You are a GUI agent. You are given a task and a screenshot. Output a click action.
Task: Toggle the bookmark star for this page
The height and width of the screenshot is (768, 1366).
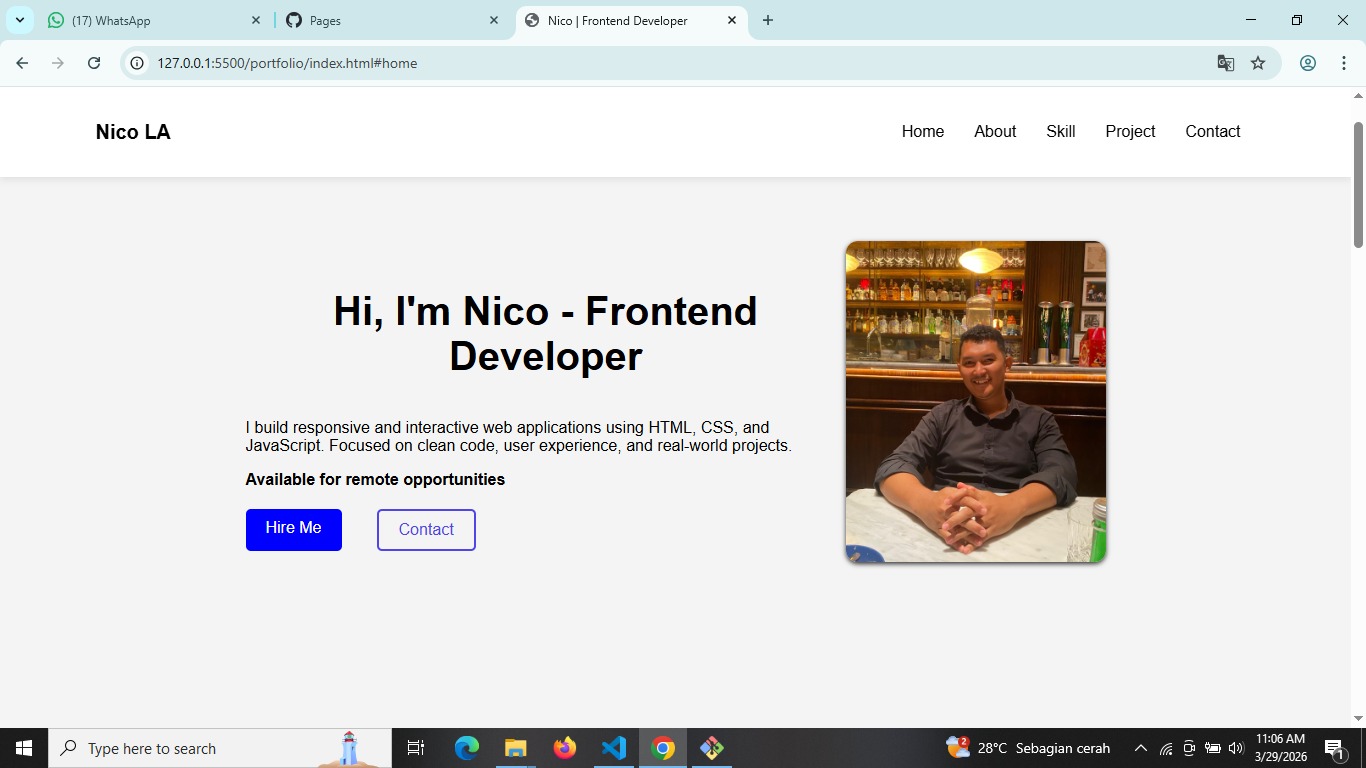coord(1258,62)
